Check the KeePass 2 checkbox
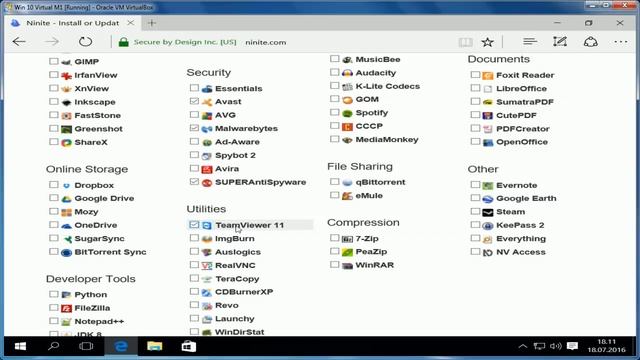The width and height of the screenshot is (640, 360). (475, 224)
